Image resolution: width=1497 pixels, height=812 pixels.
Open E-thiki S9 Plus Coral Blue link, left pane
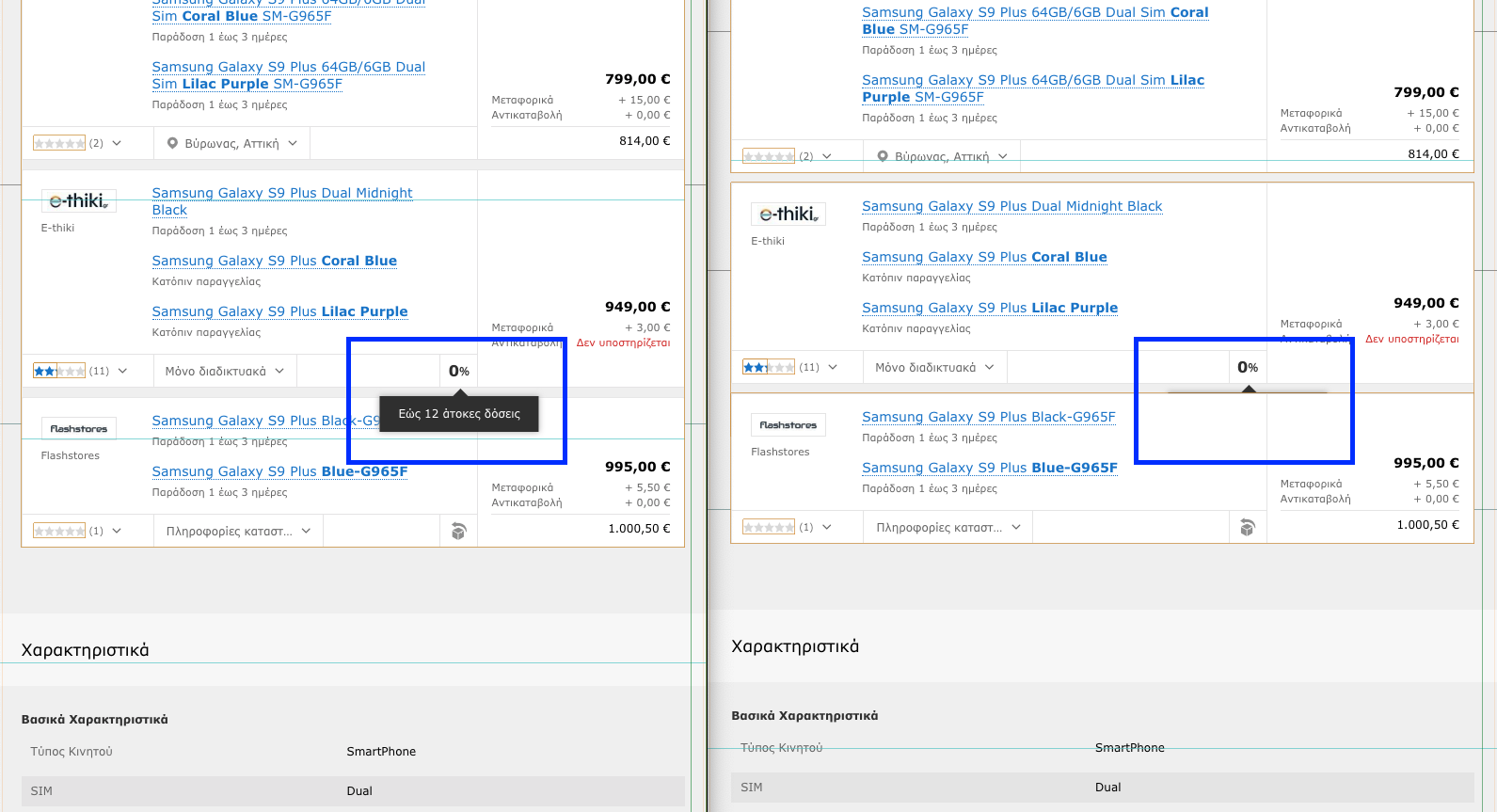tap(275, 261)
